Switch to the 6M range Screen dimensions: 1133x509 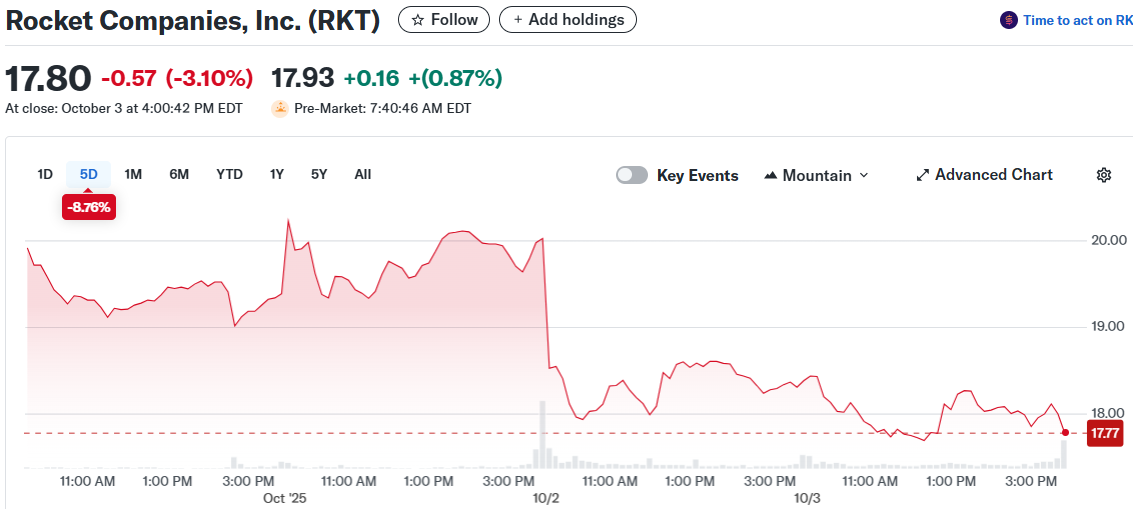coord(179,174)
